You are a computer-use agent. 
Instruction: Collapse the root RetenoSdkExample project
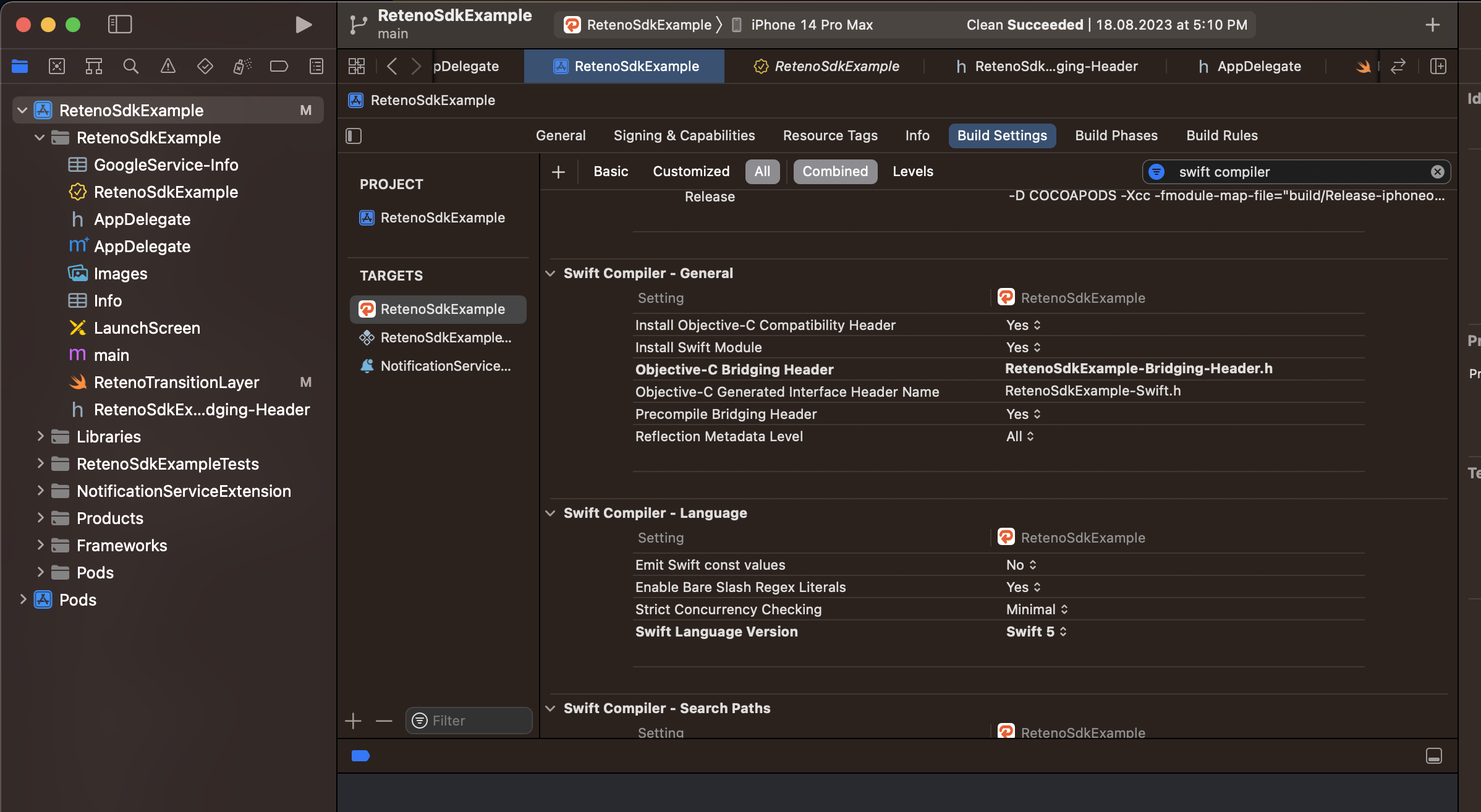point(22,111)
